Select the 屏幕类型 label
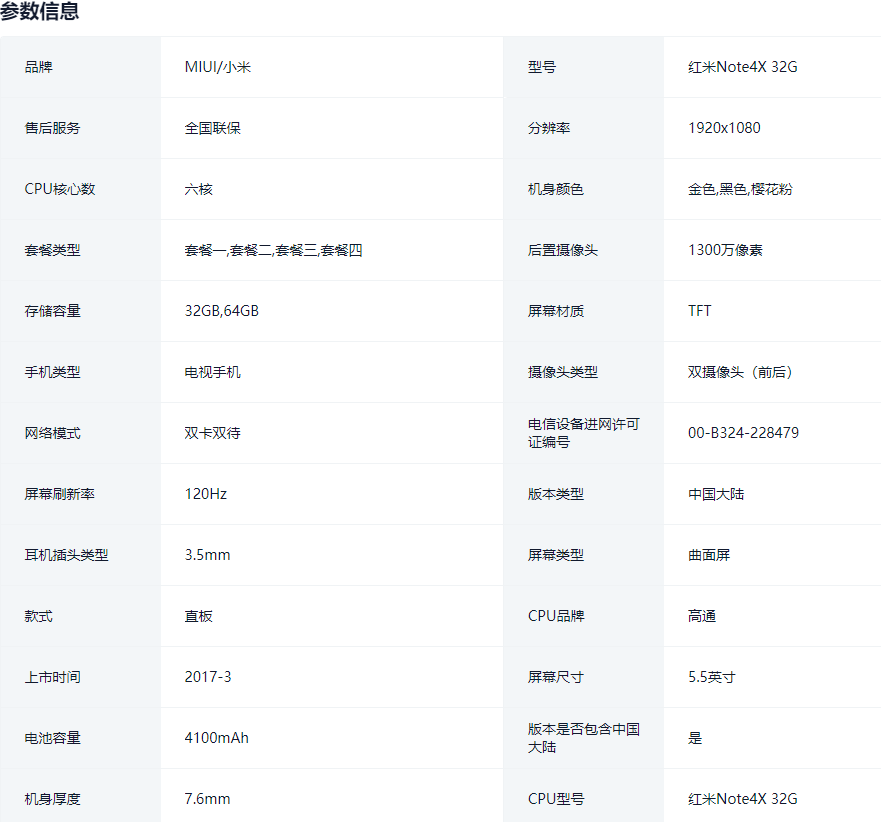The height and width of the screenshot is (822, 881). [556, 555]
